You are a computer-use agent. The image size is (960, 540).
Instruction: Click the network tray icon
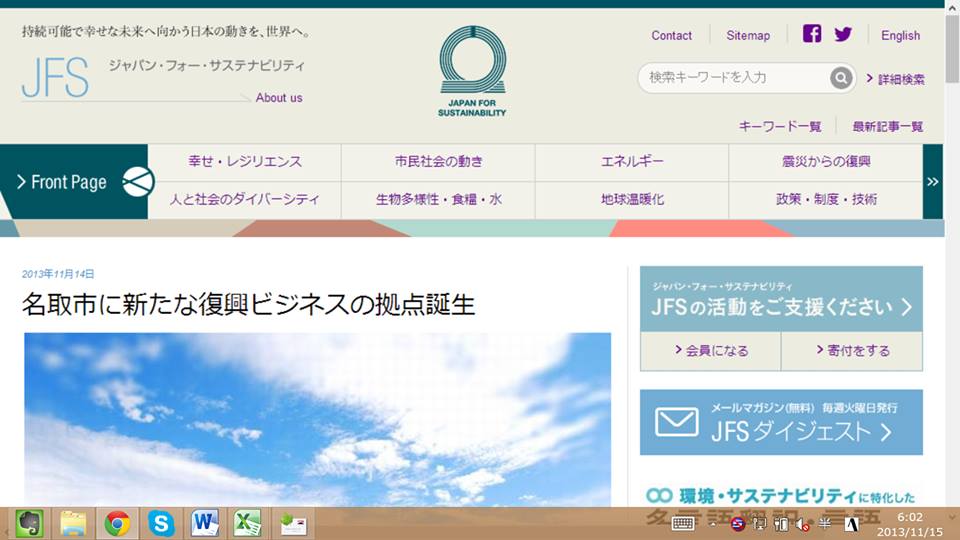point(759,524)
